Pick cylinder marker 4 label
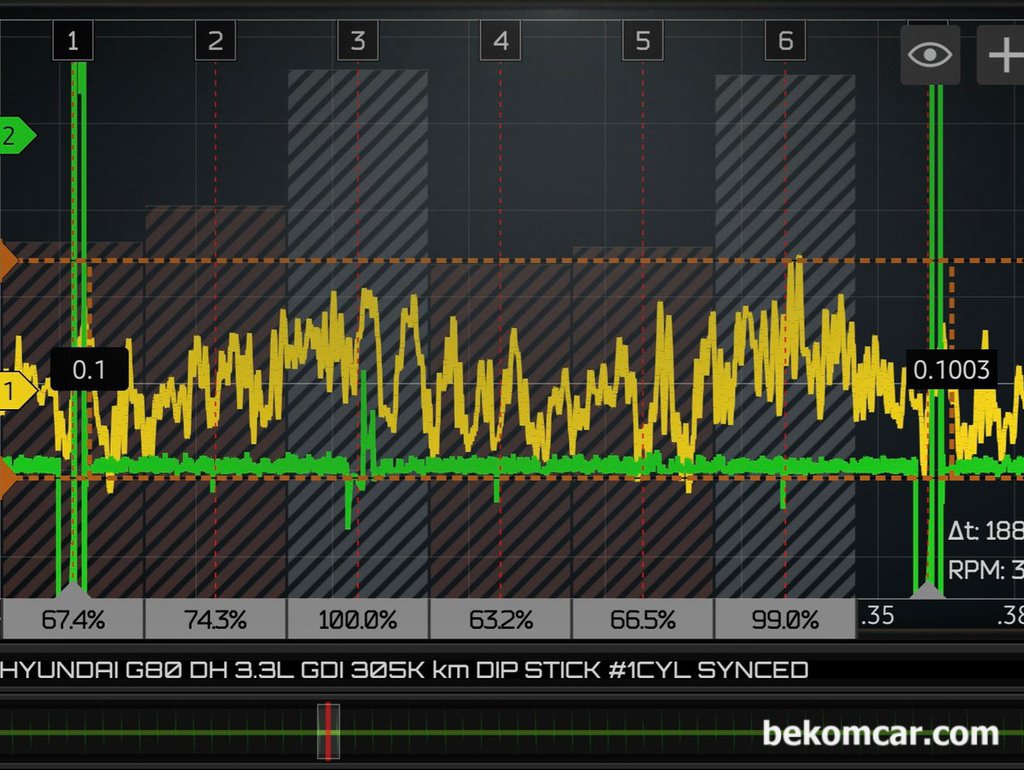Screen dimensions: 1024x770 (x=500, y=41)
